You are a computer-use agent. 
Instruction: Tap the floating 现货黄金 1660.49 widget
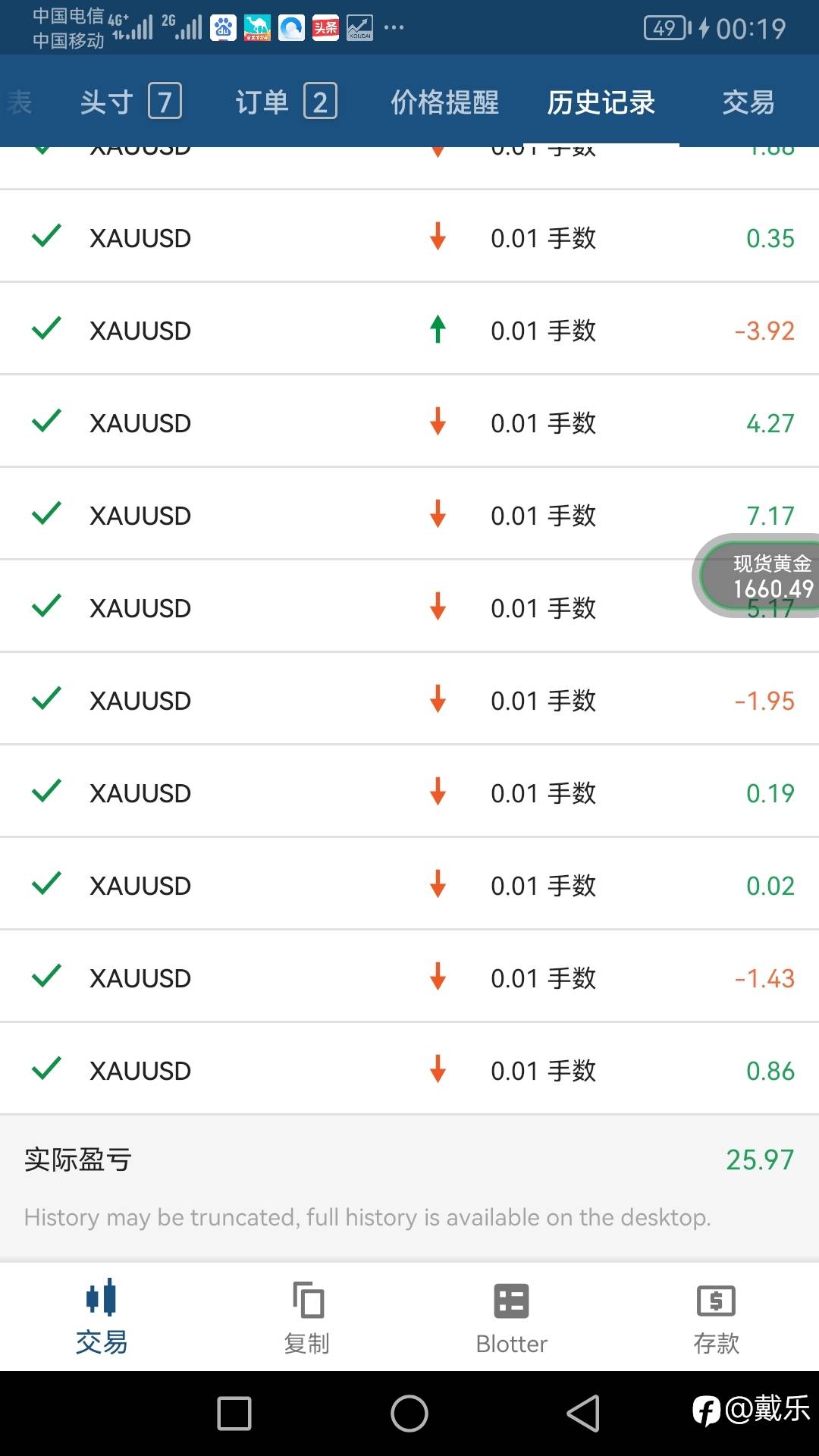pos(757,576)
